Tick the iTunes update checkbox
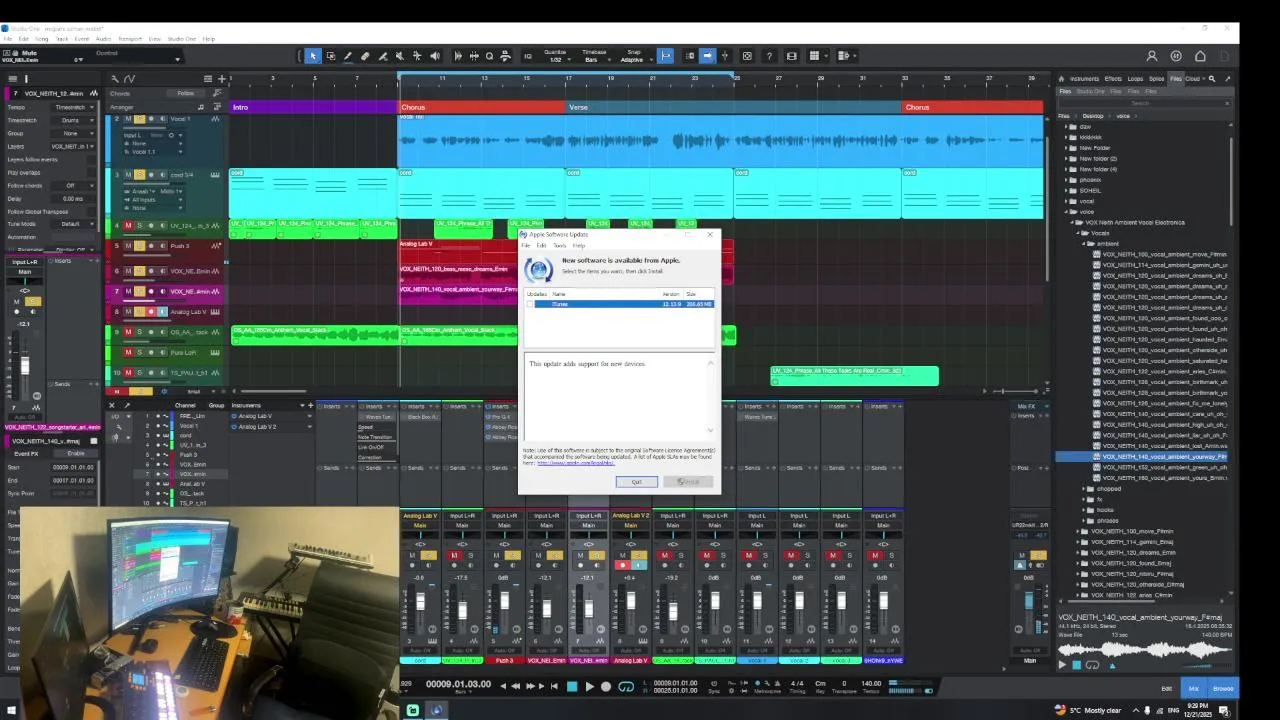This screenshot has width=1280, height=720. 530,304
